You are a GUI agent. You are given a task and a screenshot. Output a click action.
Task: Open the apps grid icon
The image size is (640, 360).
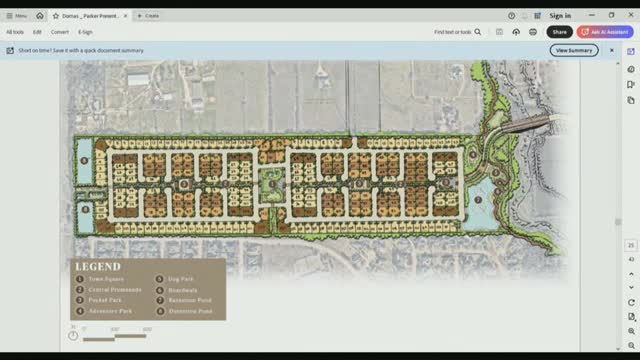[537, 16]
